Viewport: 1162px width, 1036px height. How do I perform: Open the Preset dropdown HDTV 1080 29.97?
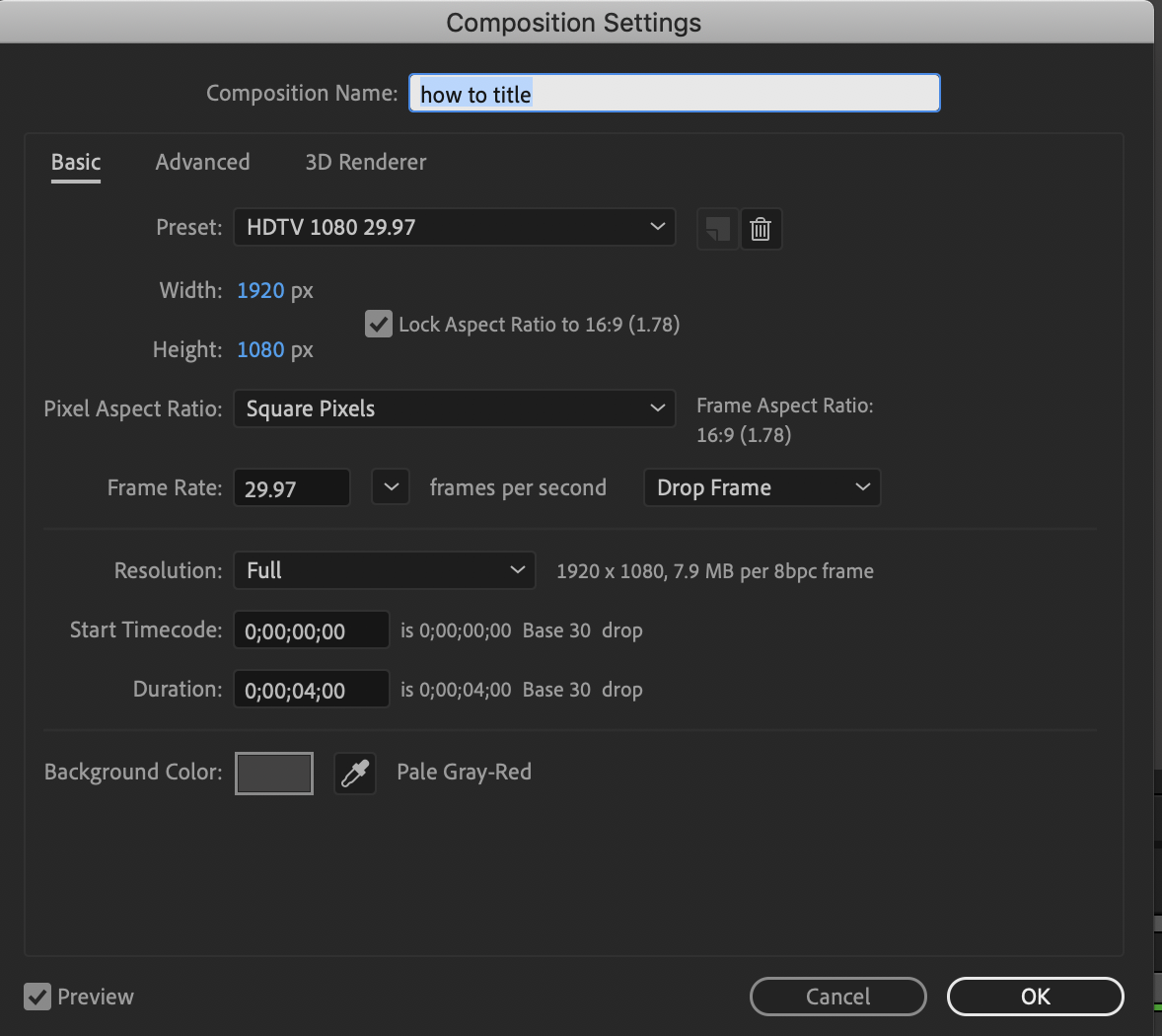pyautogui.click(x=454, y=227)
